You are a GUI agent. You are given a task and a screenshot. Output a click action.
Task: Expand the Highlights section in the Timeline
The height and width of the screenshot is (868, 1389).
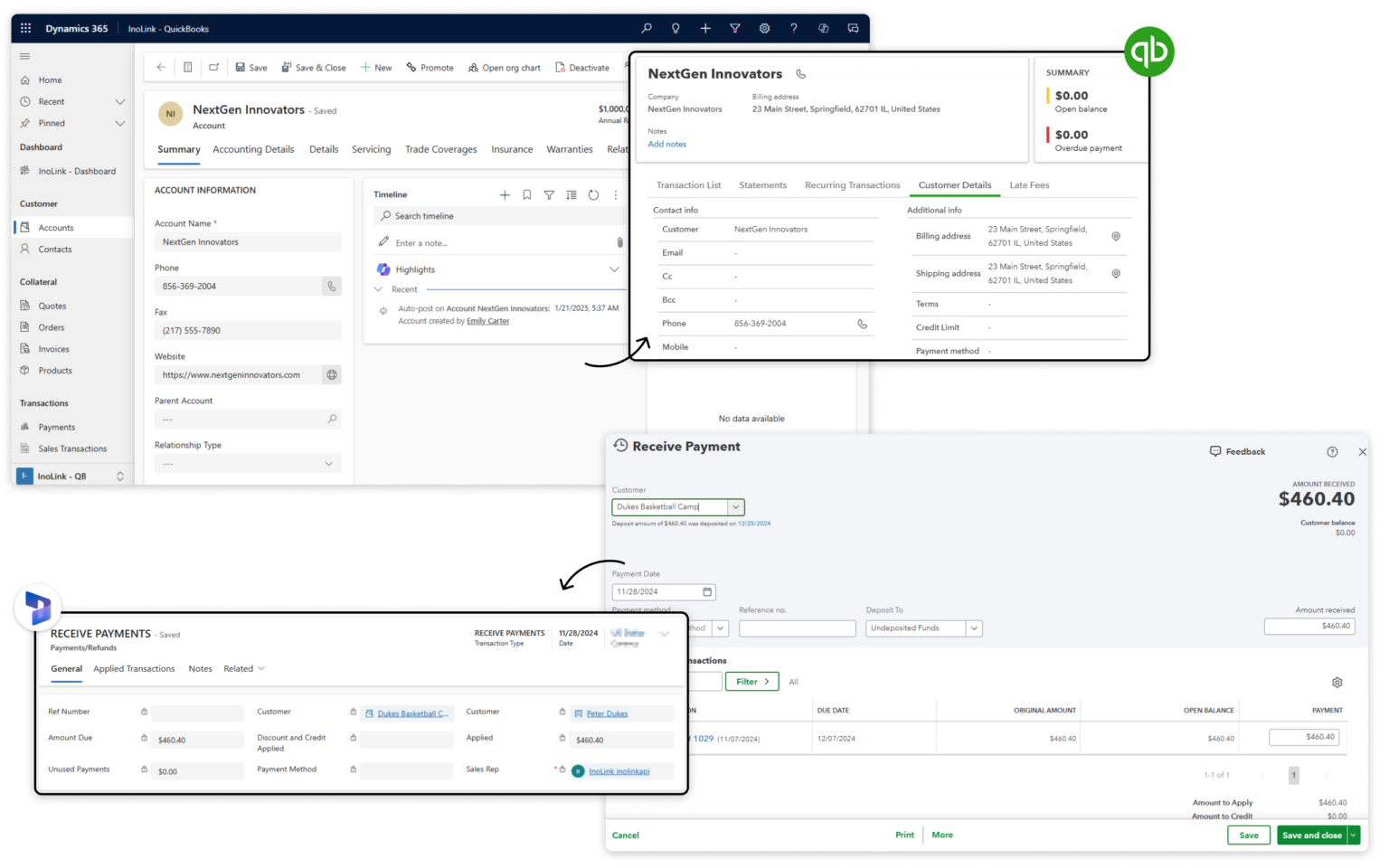pyautogui.click(x=615, y=269)
